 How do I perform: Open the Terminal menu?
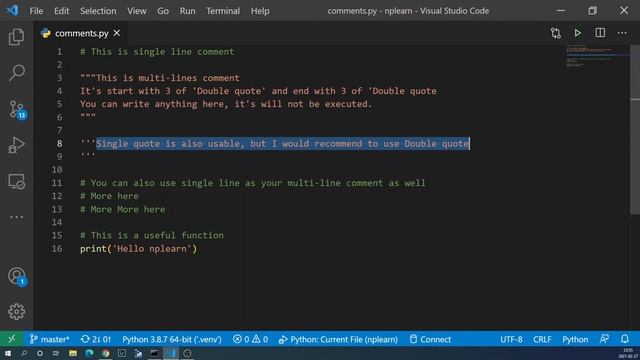click(x=223, y=11)
